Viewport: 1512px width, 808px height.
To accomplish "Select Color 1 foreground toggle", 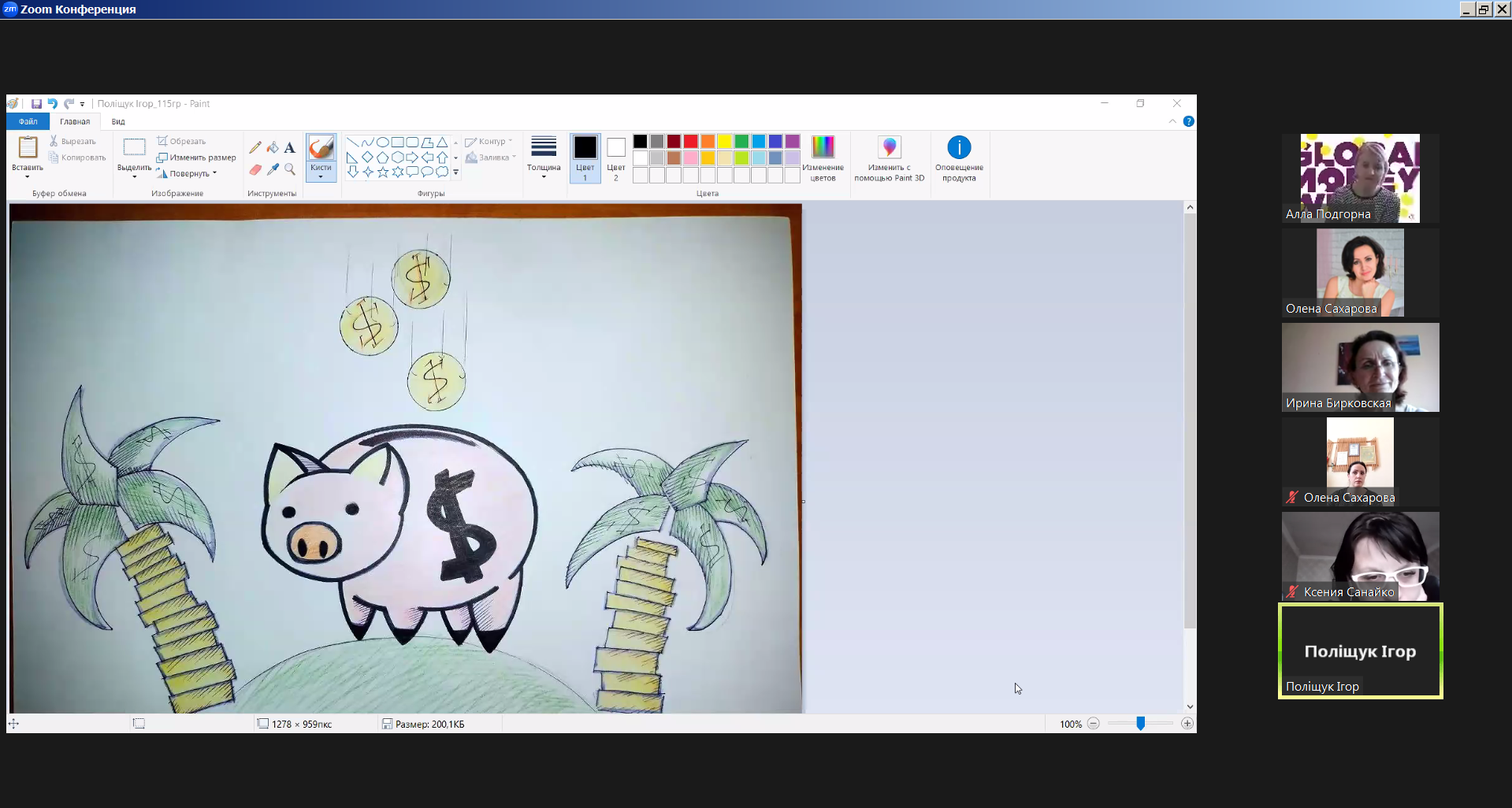I will (x=585, y=158).
